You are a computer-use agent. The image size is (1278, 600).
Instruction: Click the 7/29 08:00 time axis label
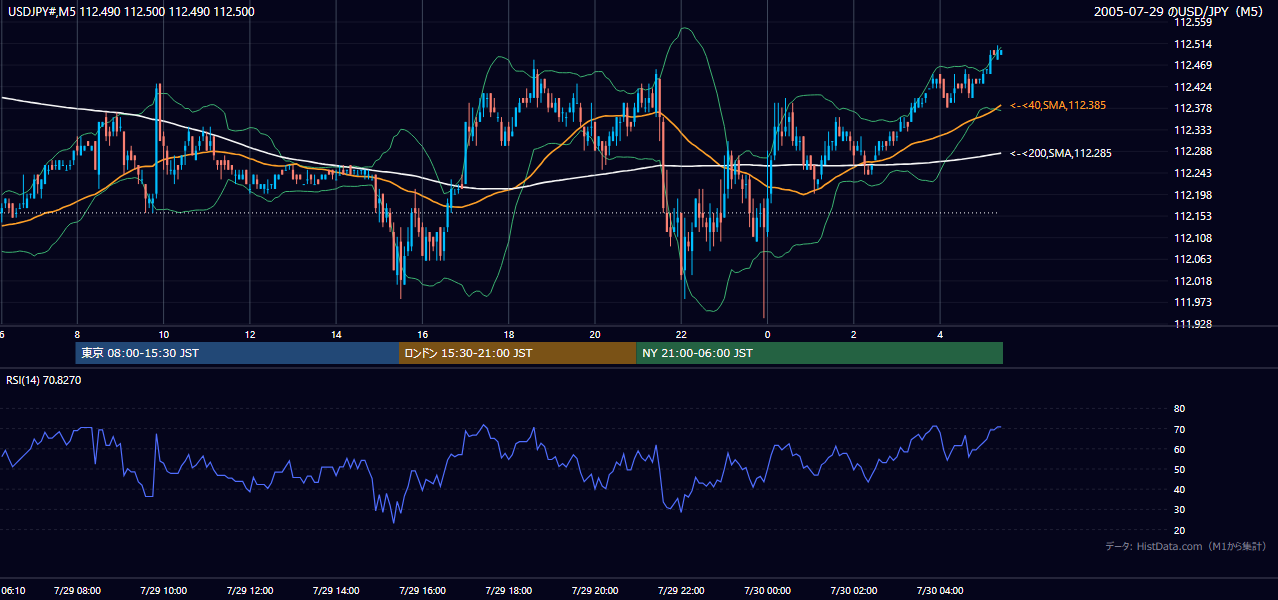(x=77, y=591)
